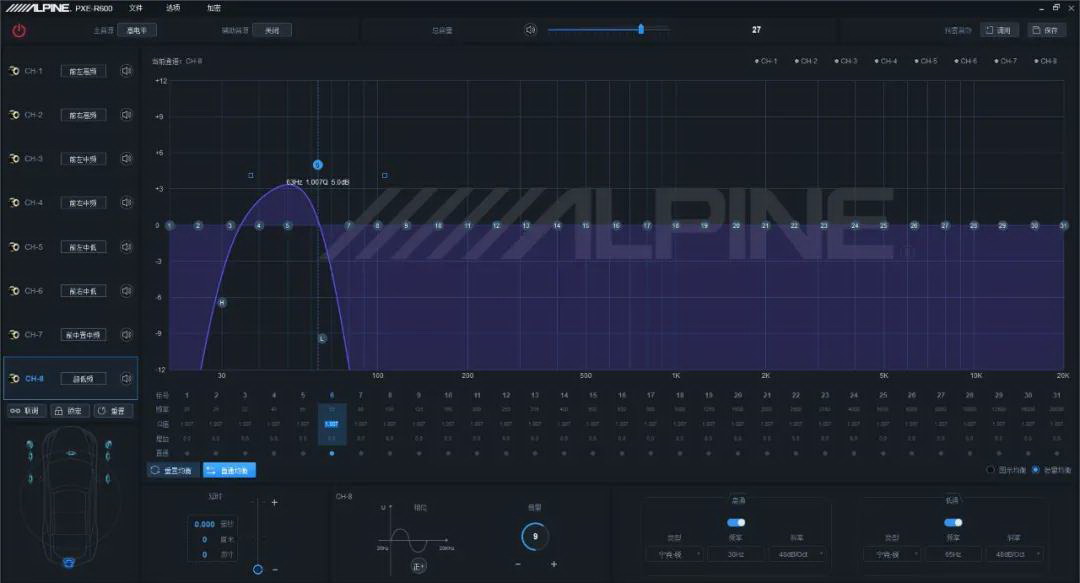Mute channel CH-3 with its speaker icon
Screen dimensions: 1080x583
click(x=126, y=158)
